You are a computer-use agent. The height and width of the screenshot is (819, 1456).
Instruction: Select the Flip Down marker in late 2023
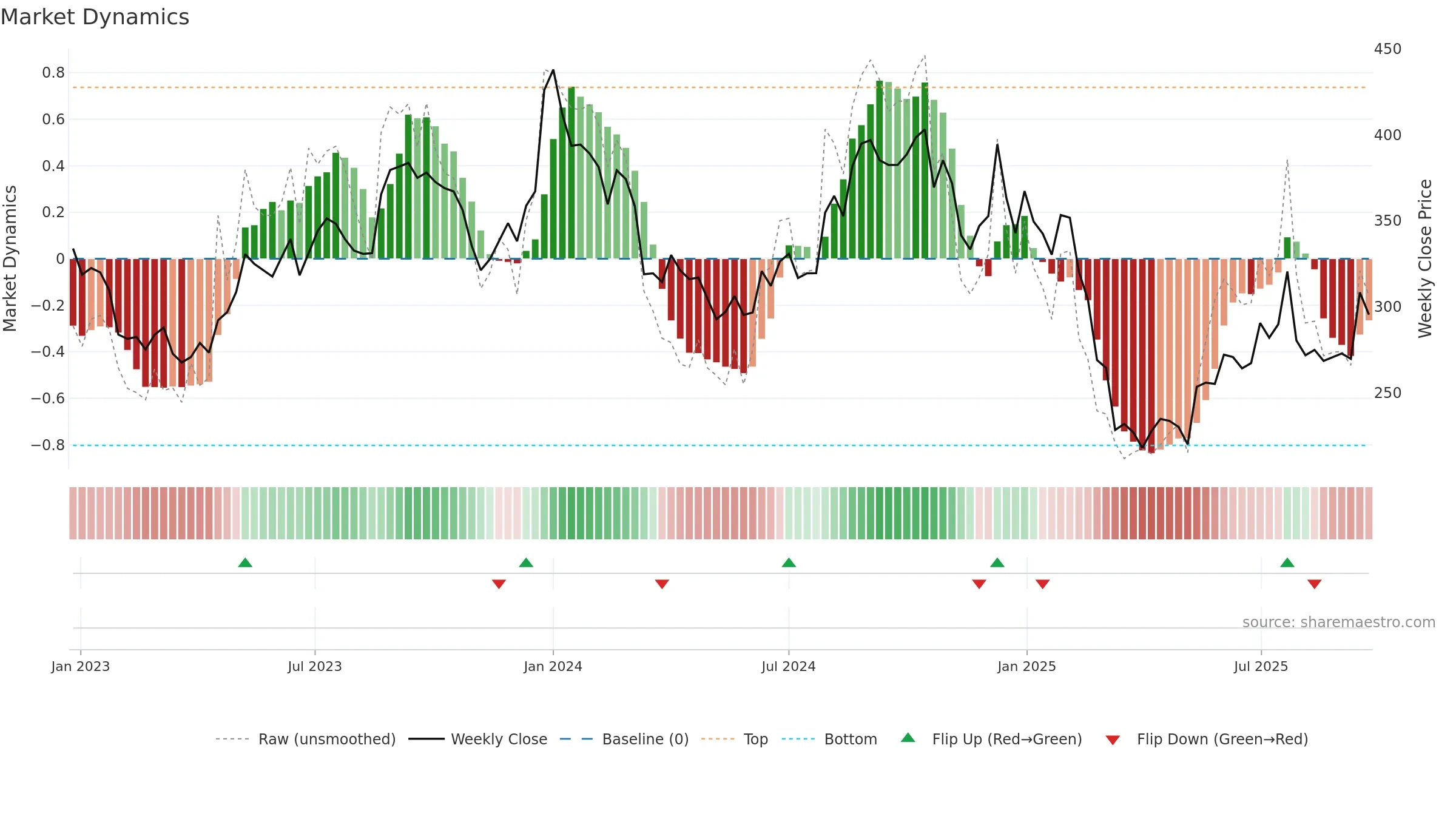tap(499, 584)
